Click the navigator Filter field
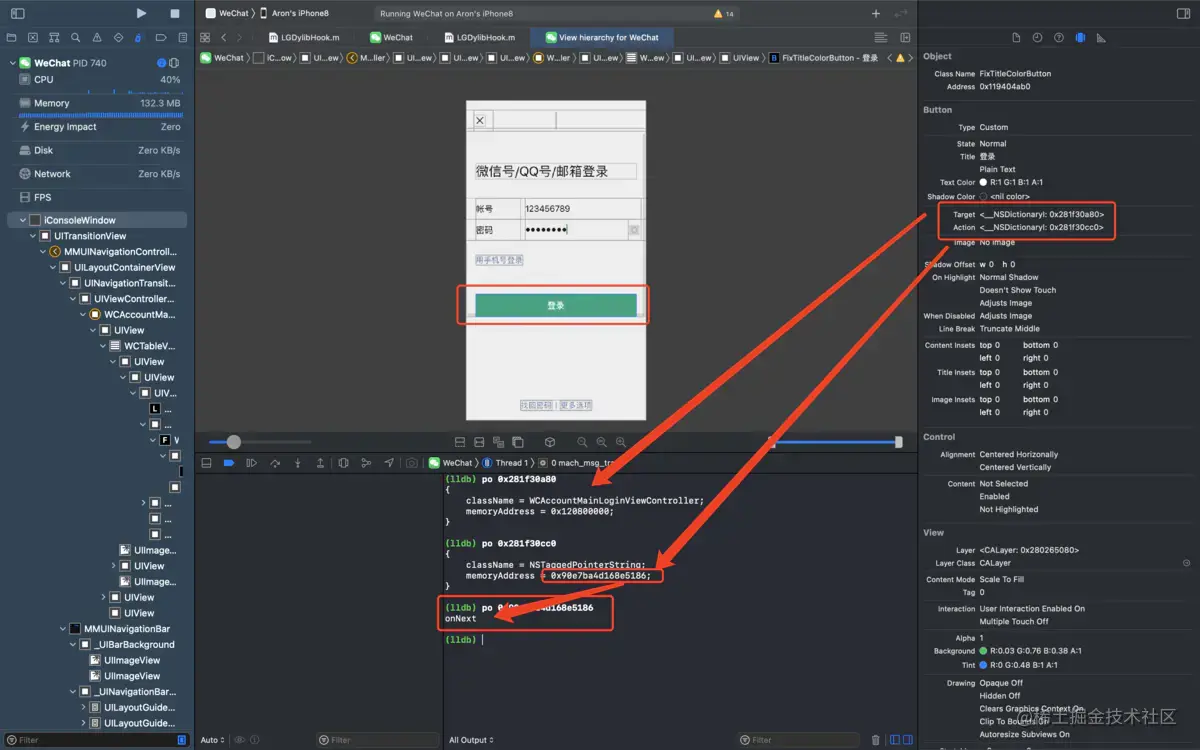The height and width of the screenshot is (750, 1200). 97,740
